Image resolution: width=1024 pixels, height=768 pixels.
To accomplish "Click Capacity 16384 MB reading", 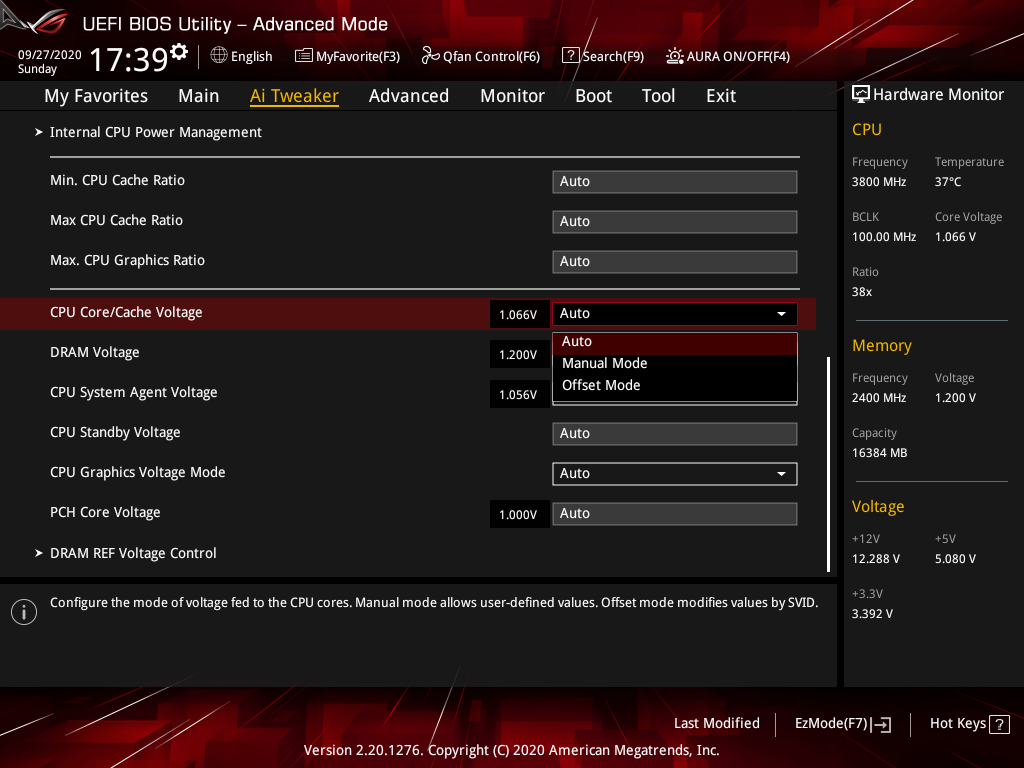I will click(x=879, y=453).
